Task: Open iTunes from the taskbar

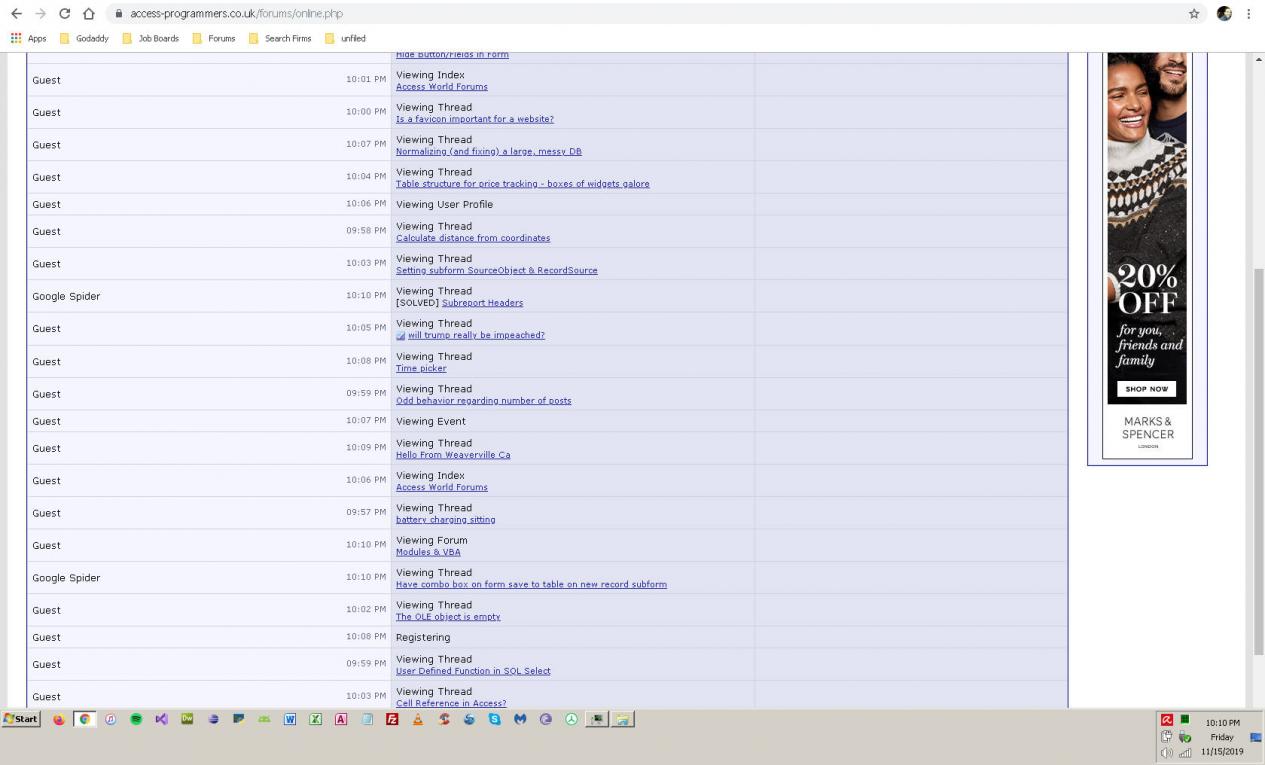Action: point(110,719)
